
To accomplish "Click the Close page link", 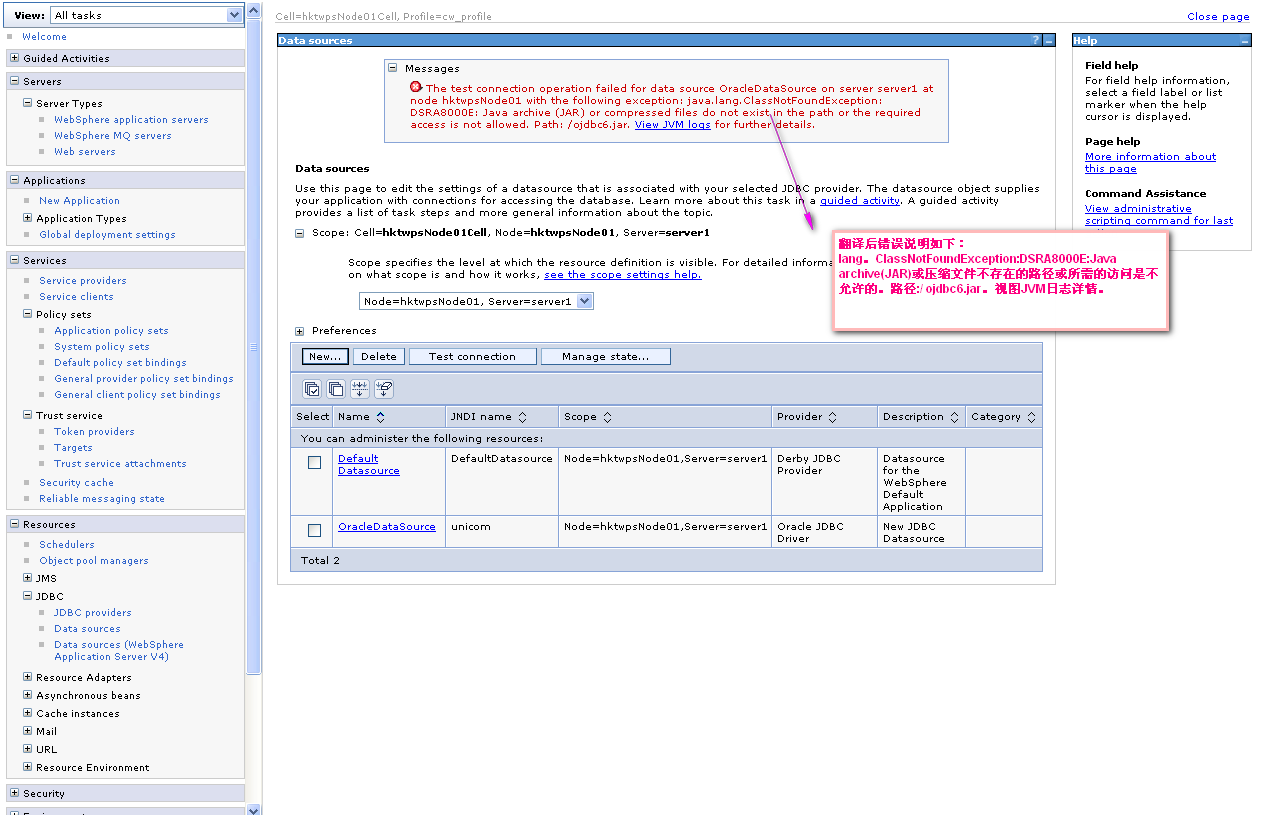I will pyautogui.click(x=1218, y=16).
